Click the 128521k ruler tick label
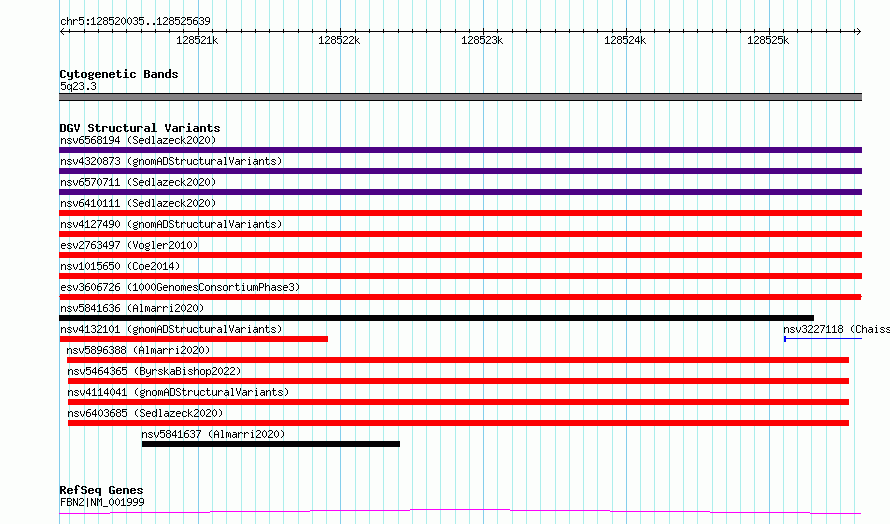Viewport: 890px width, 524px height. tap(197, 40)
